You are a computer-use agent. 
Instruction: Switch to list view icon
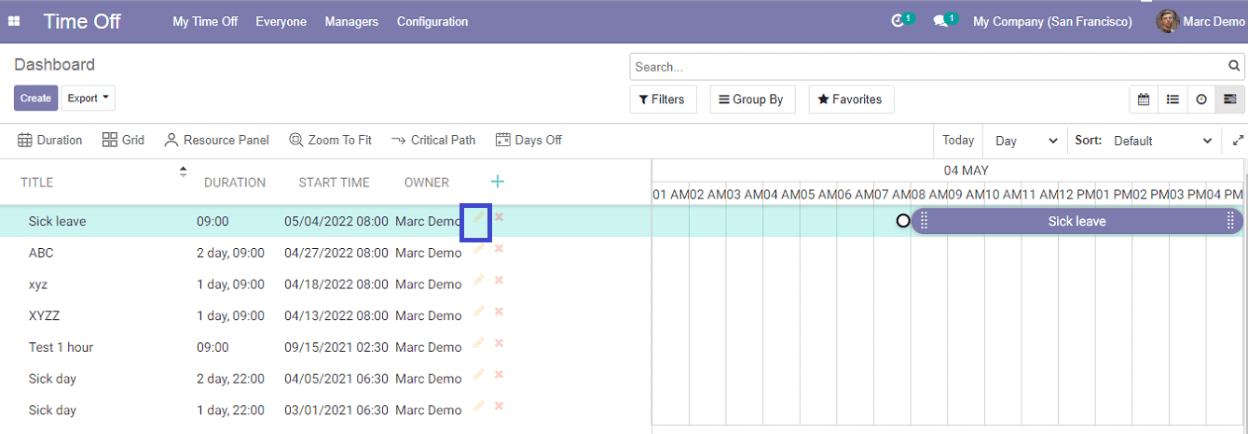1172,99
